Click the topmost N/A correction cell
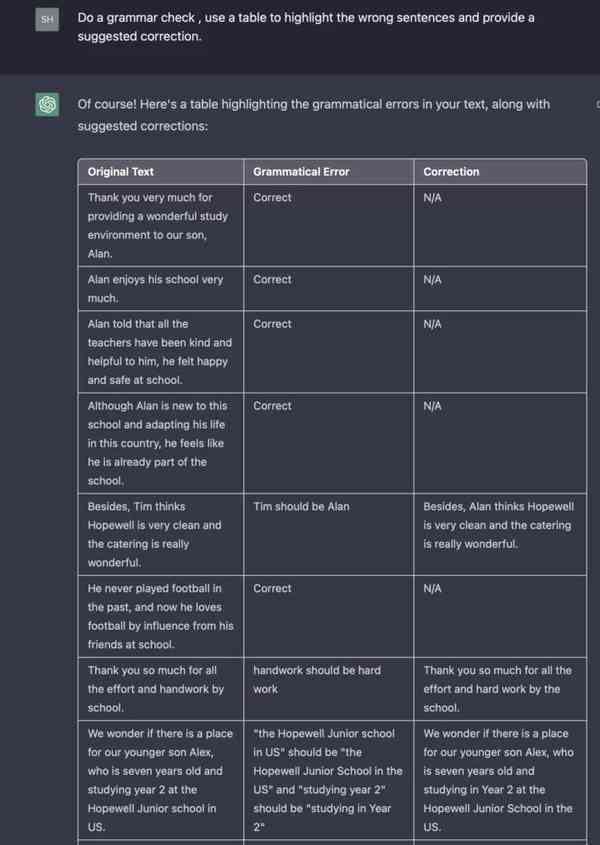This screenshot has height=845, width=600. point(430,197)
